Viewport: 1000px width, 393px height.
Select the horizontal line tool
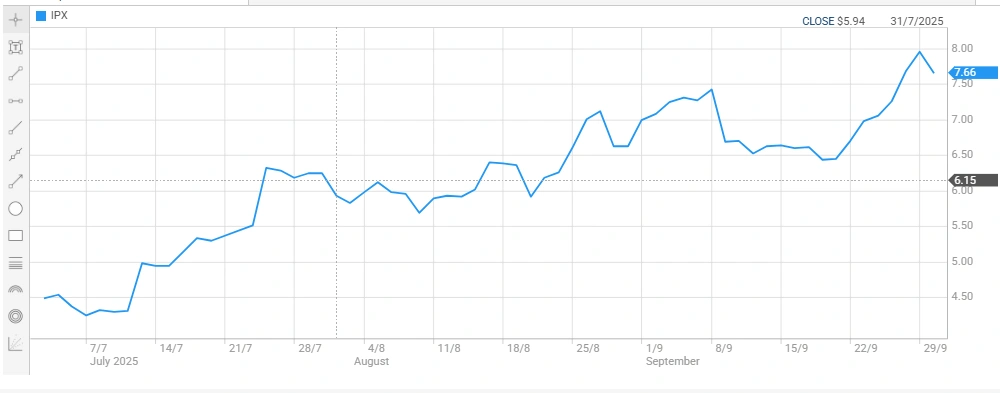pos(15,101)
